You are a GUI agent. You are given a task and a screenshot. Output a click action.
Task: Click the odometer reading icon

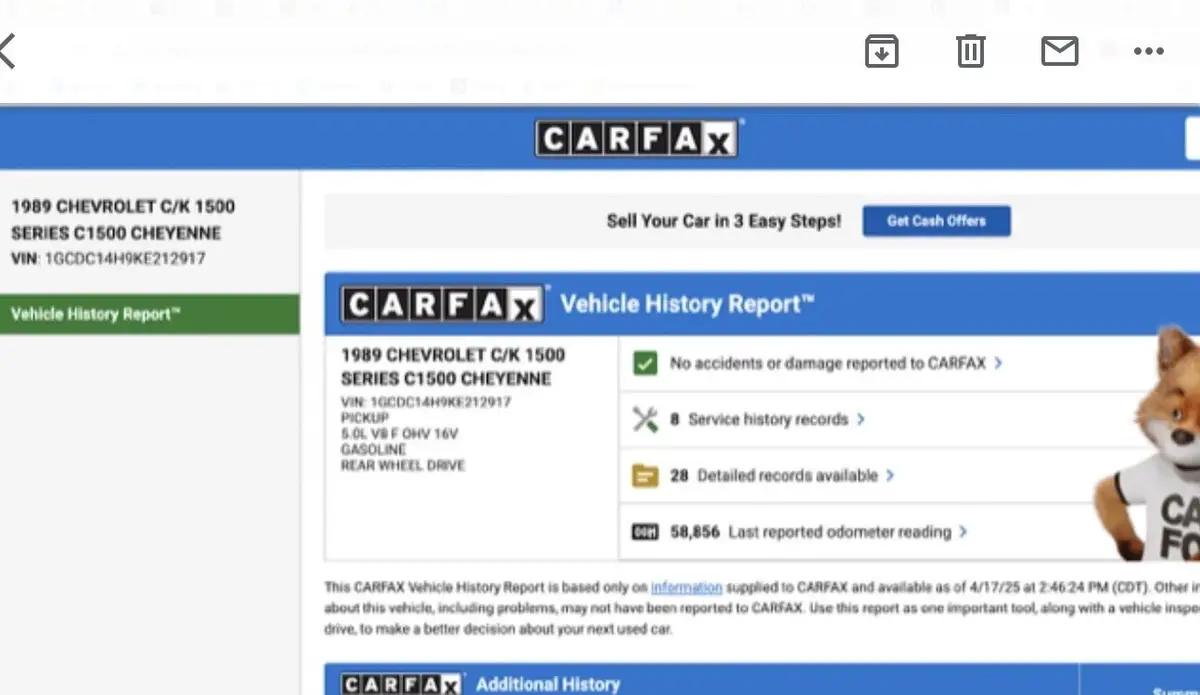coord(645,532)
